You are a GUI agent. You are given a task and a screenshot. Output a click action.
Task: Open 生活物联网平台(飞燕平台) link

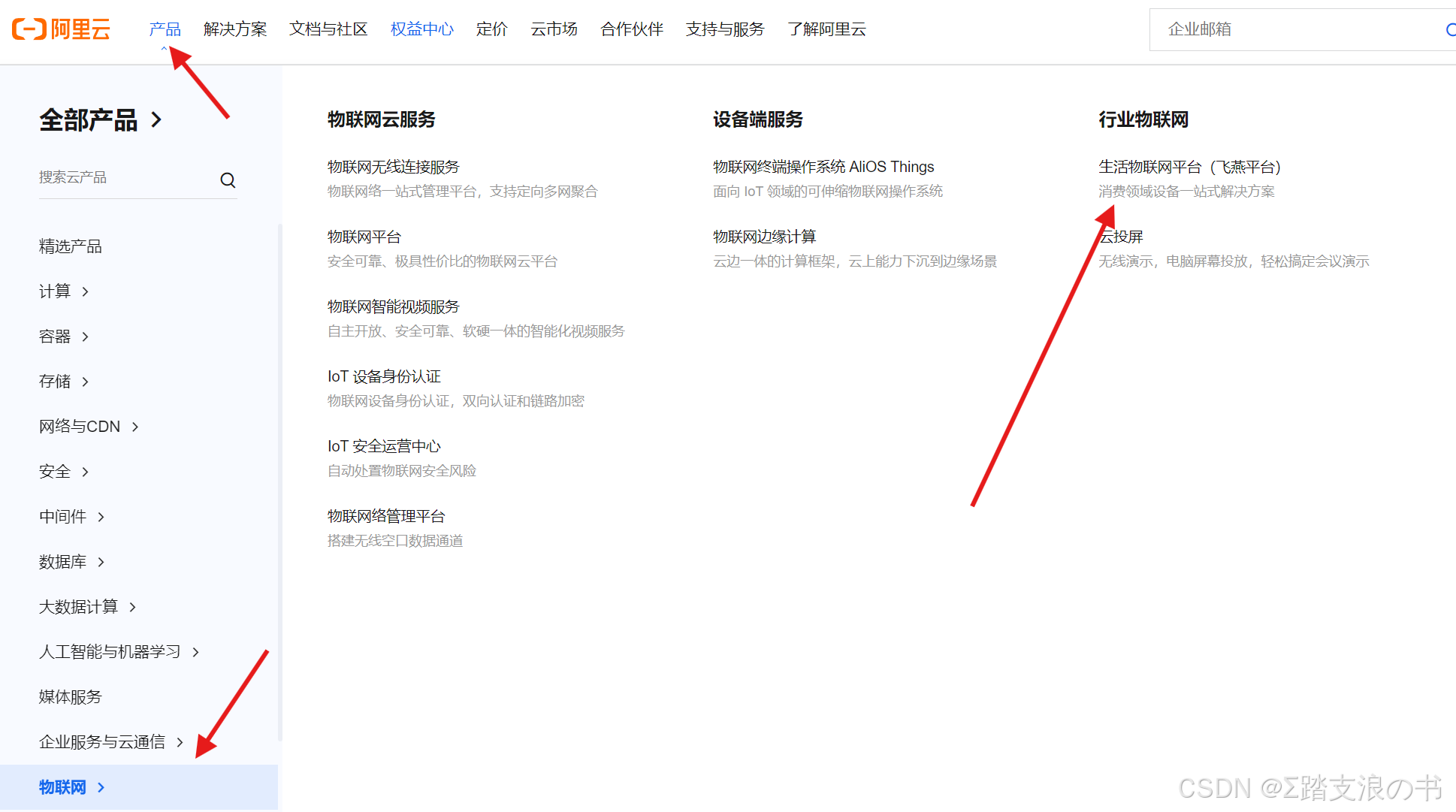1189,167
